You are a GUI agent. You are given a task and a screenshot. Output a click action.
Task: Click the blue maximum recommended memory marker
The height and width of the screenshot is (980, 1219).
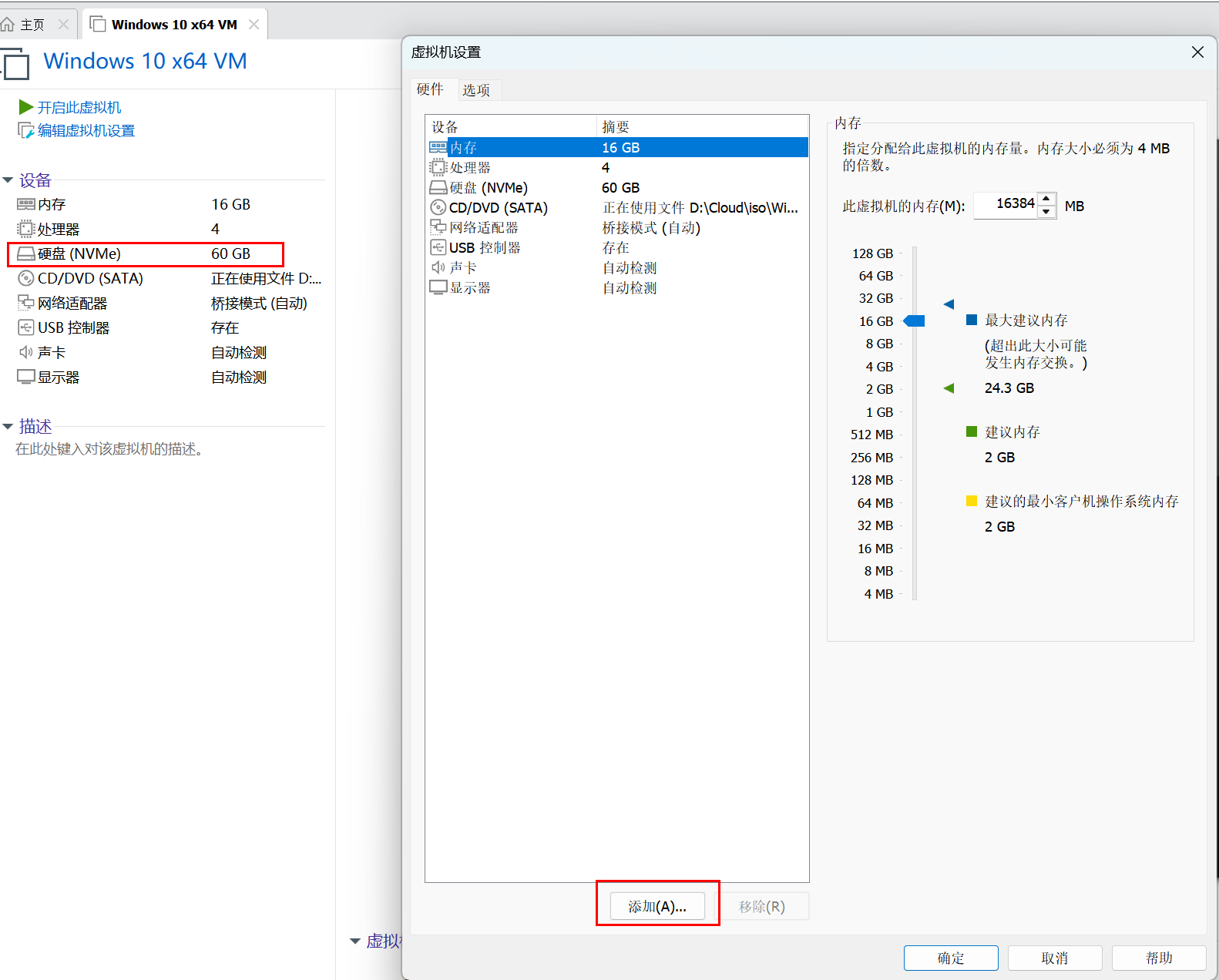coord(949,304)
